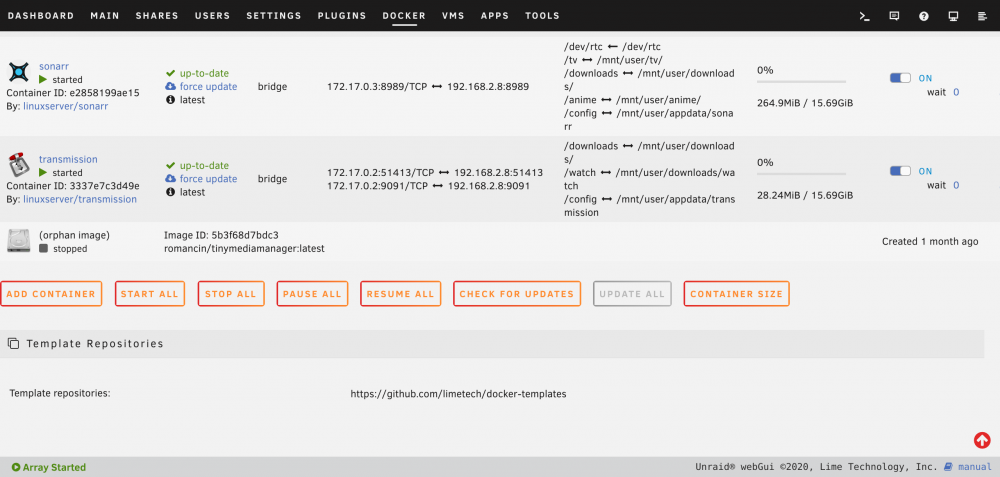Go to the Main tab
The image size is (1000, 477).
tap(105, 16)
